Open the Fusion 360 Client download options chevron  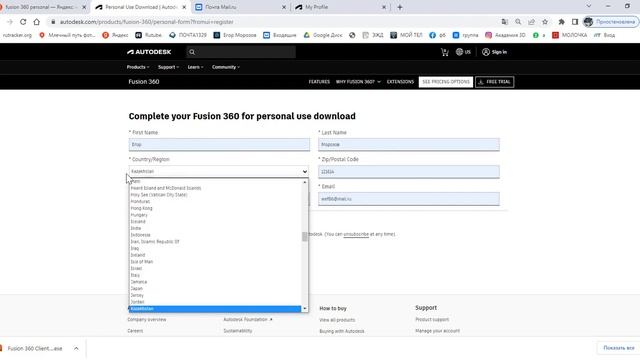coord(76,348)
